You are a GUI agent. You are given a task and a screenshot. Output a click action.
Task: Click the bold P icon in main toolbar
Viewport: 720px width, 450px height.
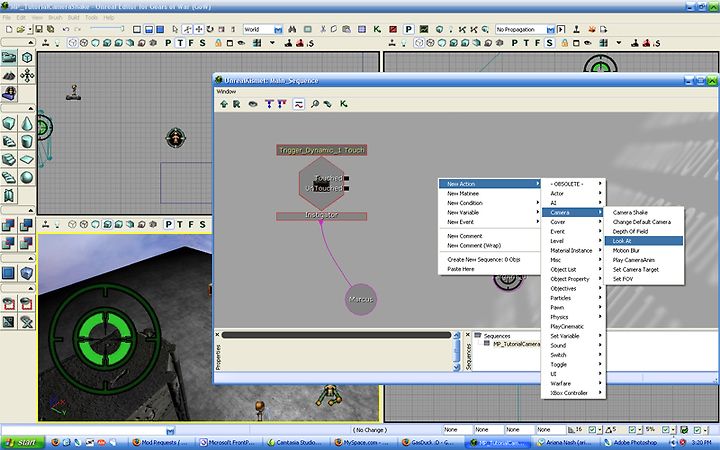[408, 29]
